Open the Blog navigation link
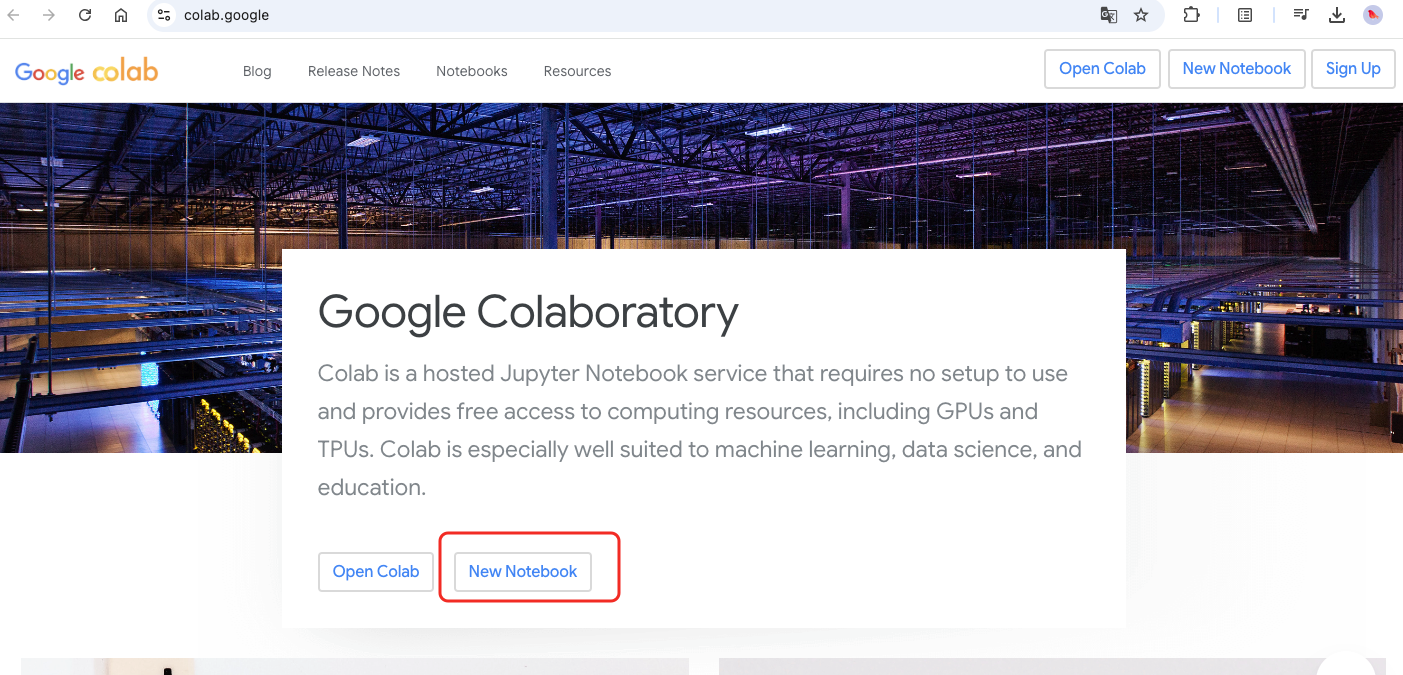The image size is (1403, 675). point(256,71)
